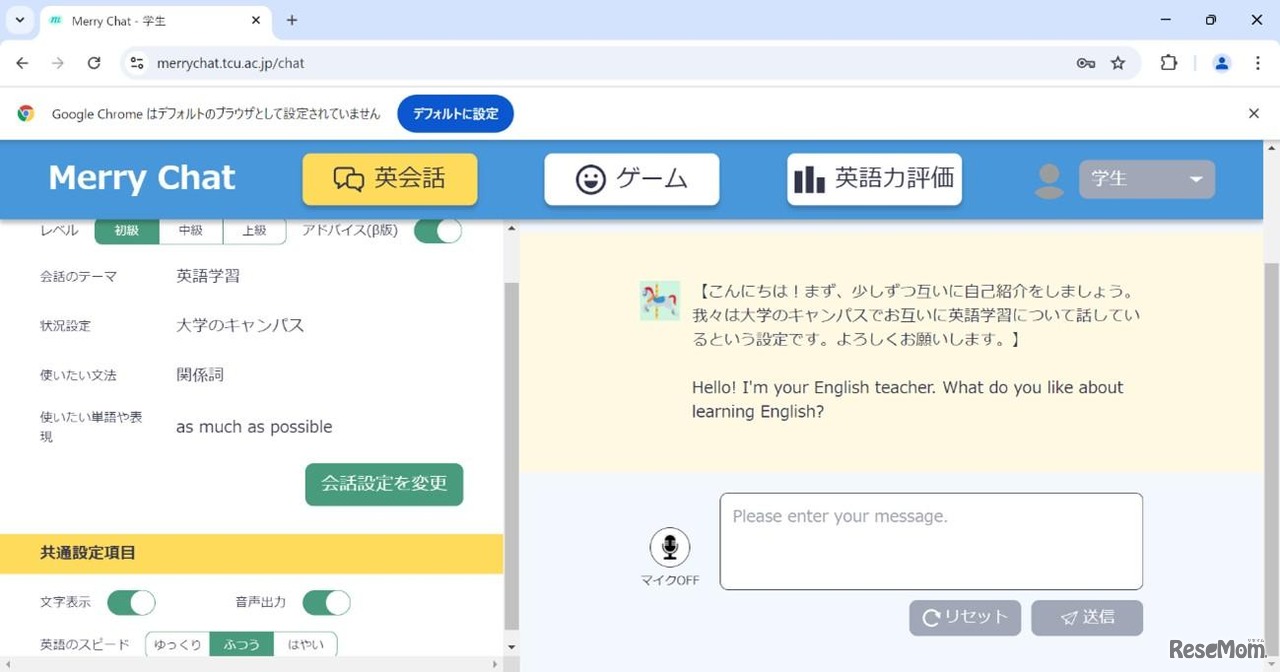Screen dimensions: 1280x672
Task: Close the Merry Chat browser tab
Action: pos(256,20)
